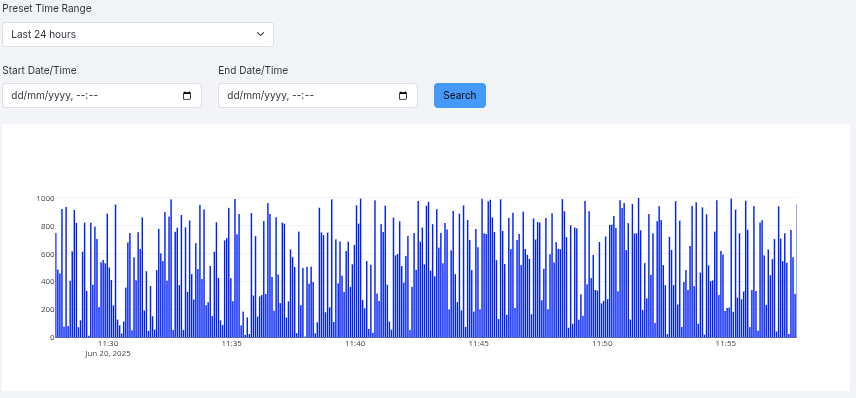The height and width of the screenshot is (398, 856).
Task: Click the Jun 20, 2025 date label
Action: coord(108,354)
